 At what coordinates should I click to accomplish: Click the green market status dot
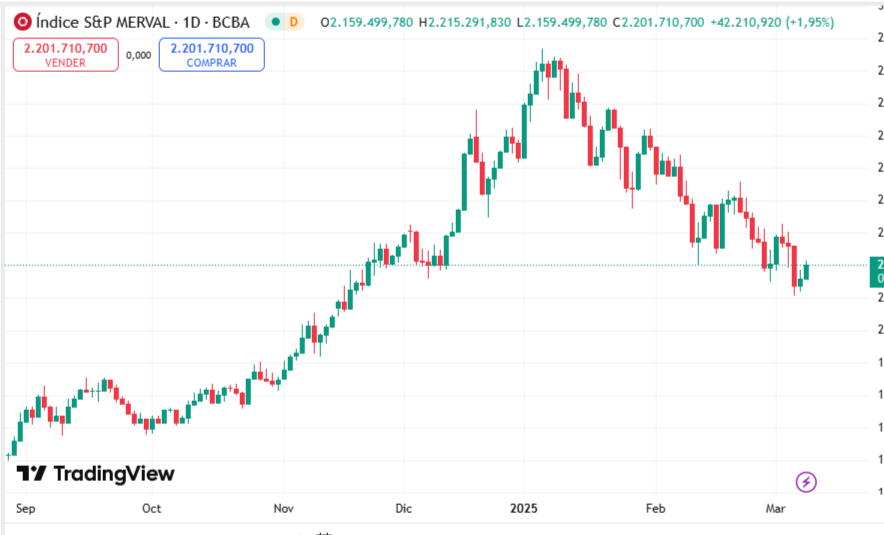click(x=276, y=23)
